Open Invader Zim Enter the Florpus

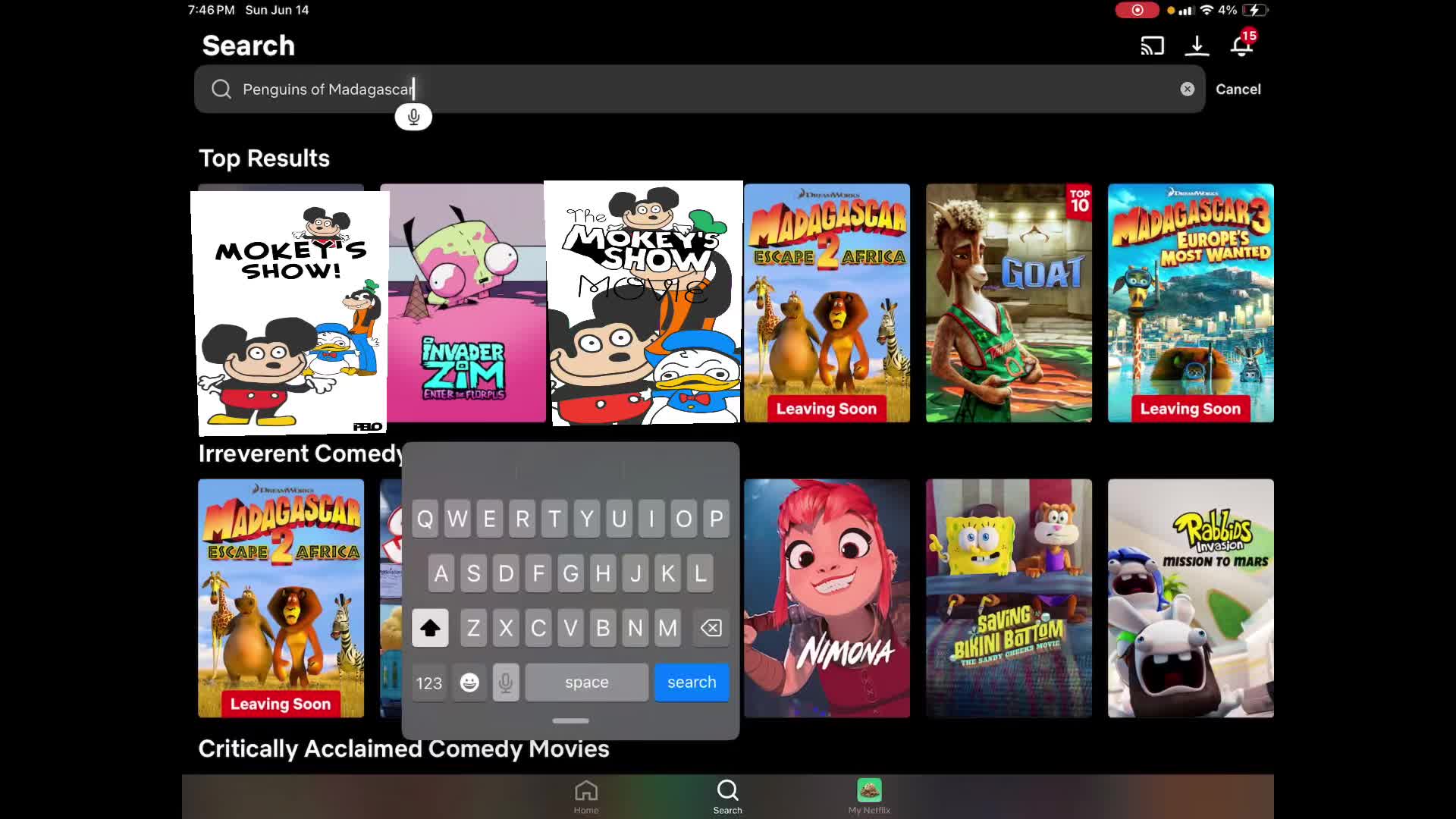[x=467, y=303]
